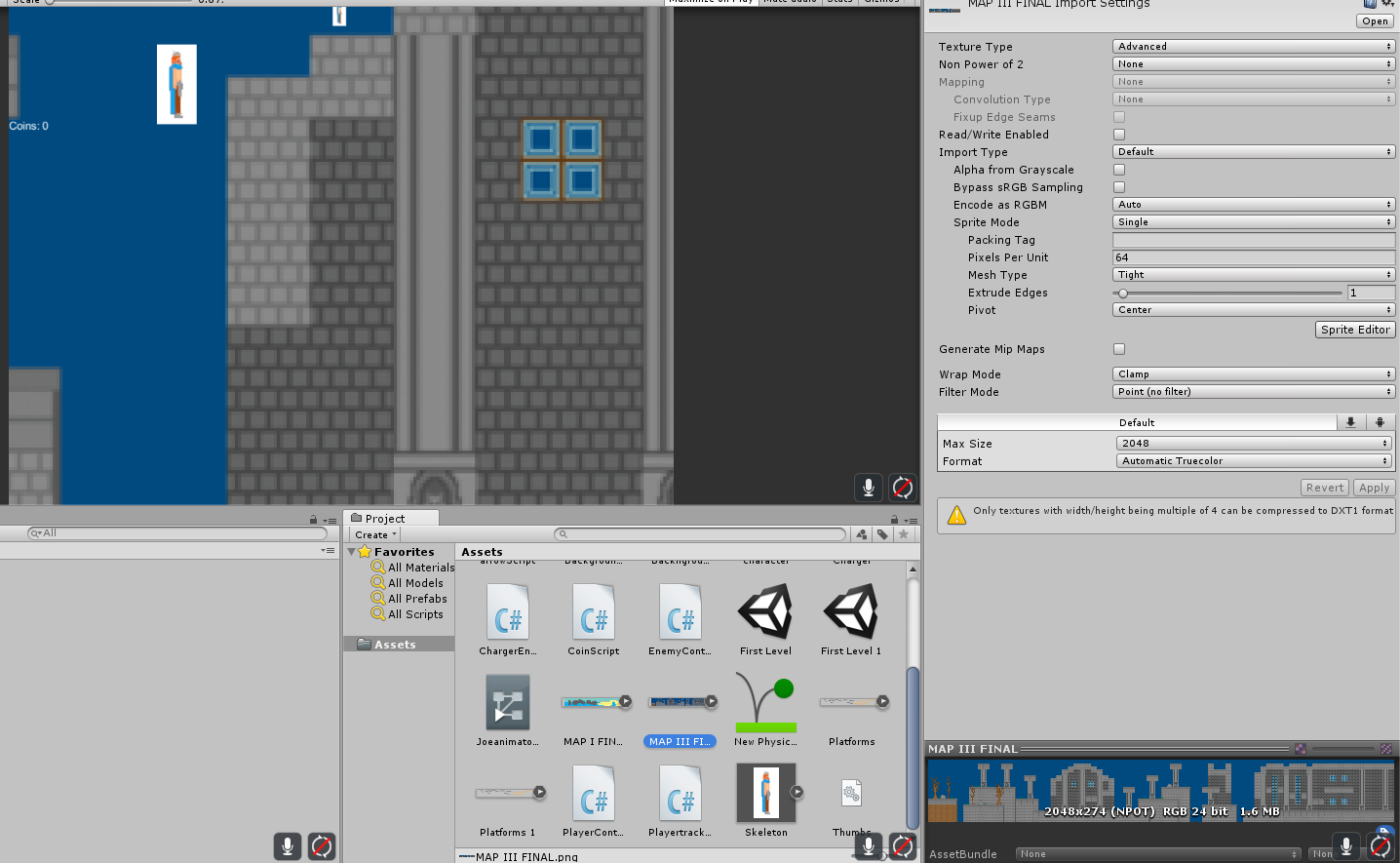Screen dimensions: 1400x863
Task: Select the MAP I FIN... texture asset
Action: (x=592, y=702)
